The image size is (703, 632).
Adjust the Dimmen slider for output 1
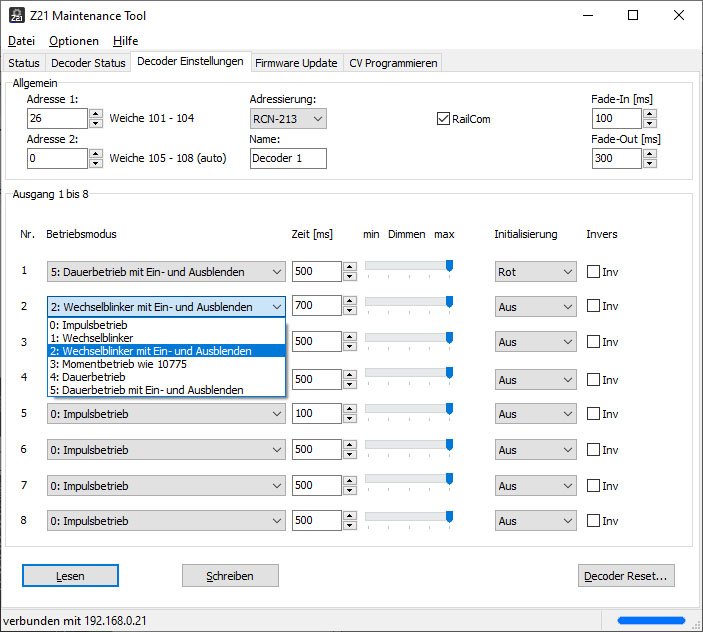pyautogui.click(x=449, y=266)
